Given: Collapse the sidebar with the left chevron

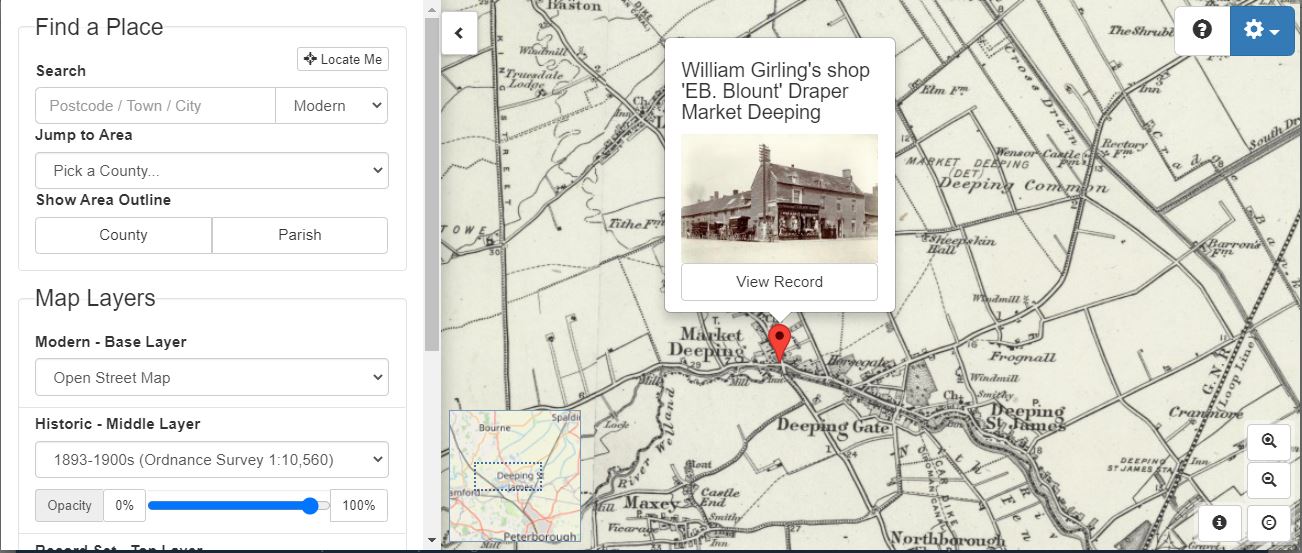Looking at the screenshot, I should tap(459, 33).
